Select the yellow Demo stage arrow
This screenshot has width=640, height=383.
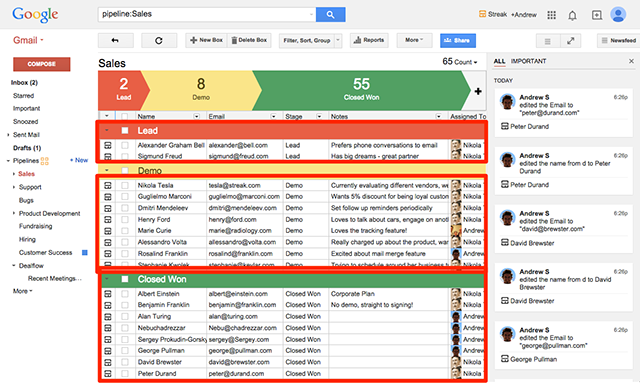click(201, 91)
